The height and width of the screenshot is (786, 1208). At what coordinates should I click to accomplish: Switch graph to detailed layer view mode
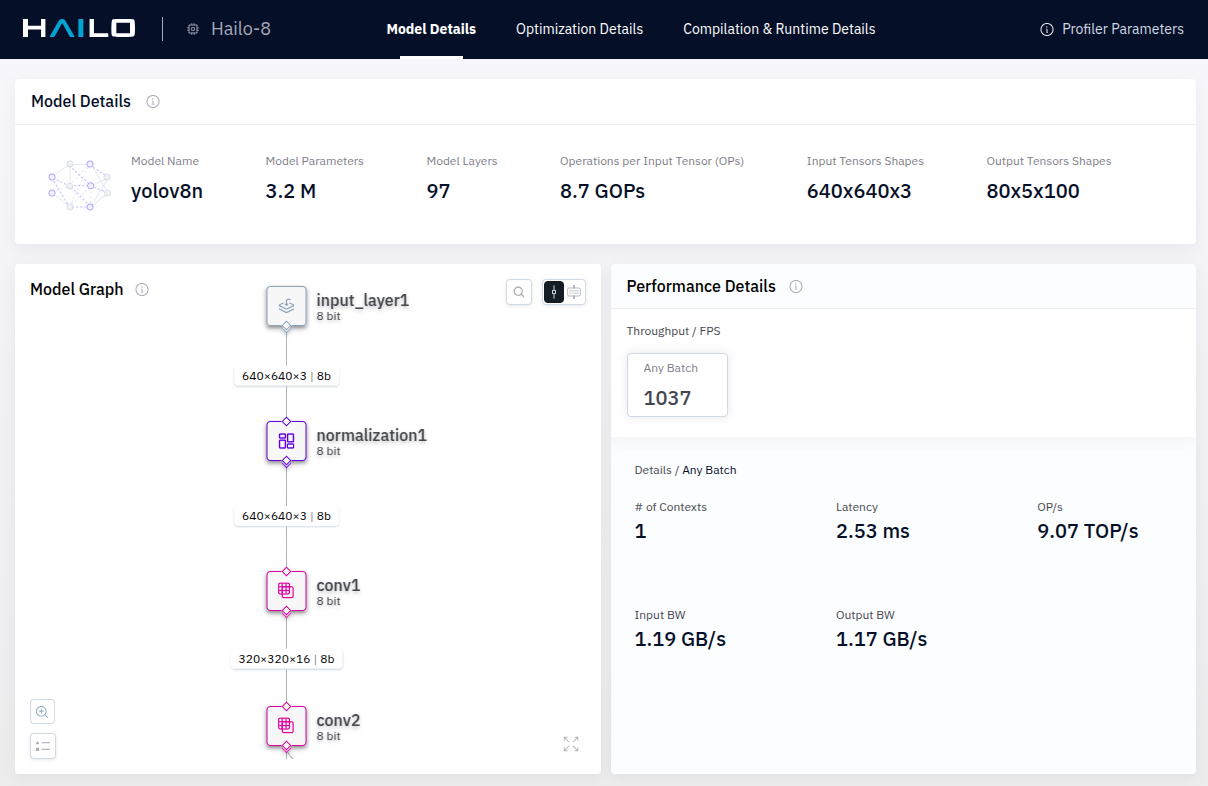tap(575, 292)
